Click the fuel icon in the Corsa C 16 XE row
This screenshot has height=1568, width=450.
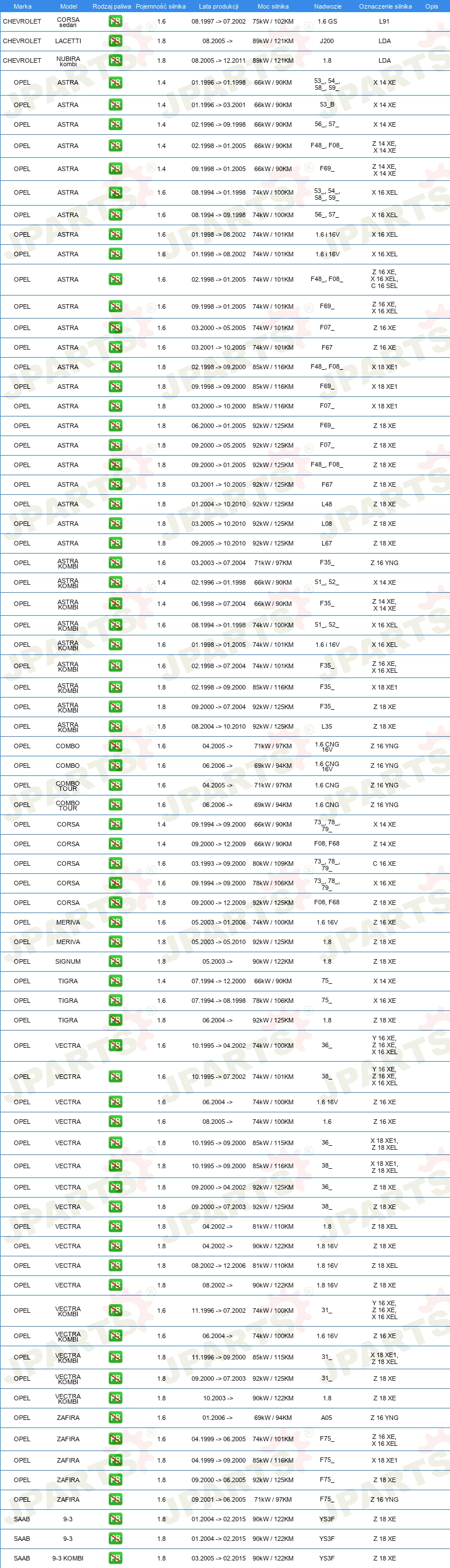pyautogui.click(x=115, y=863)
